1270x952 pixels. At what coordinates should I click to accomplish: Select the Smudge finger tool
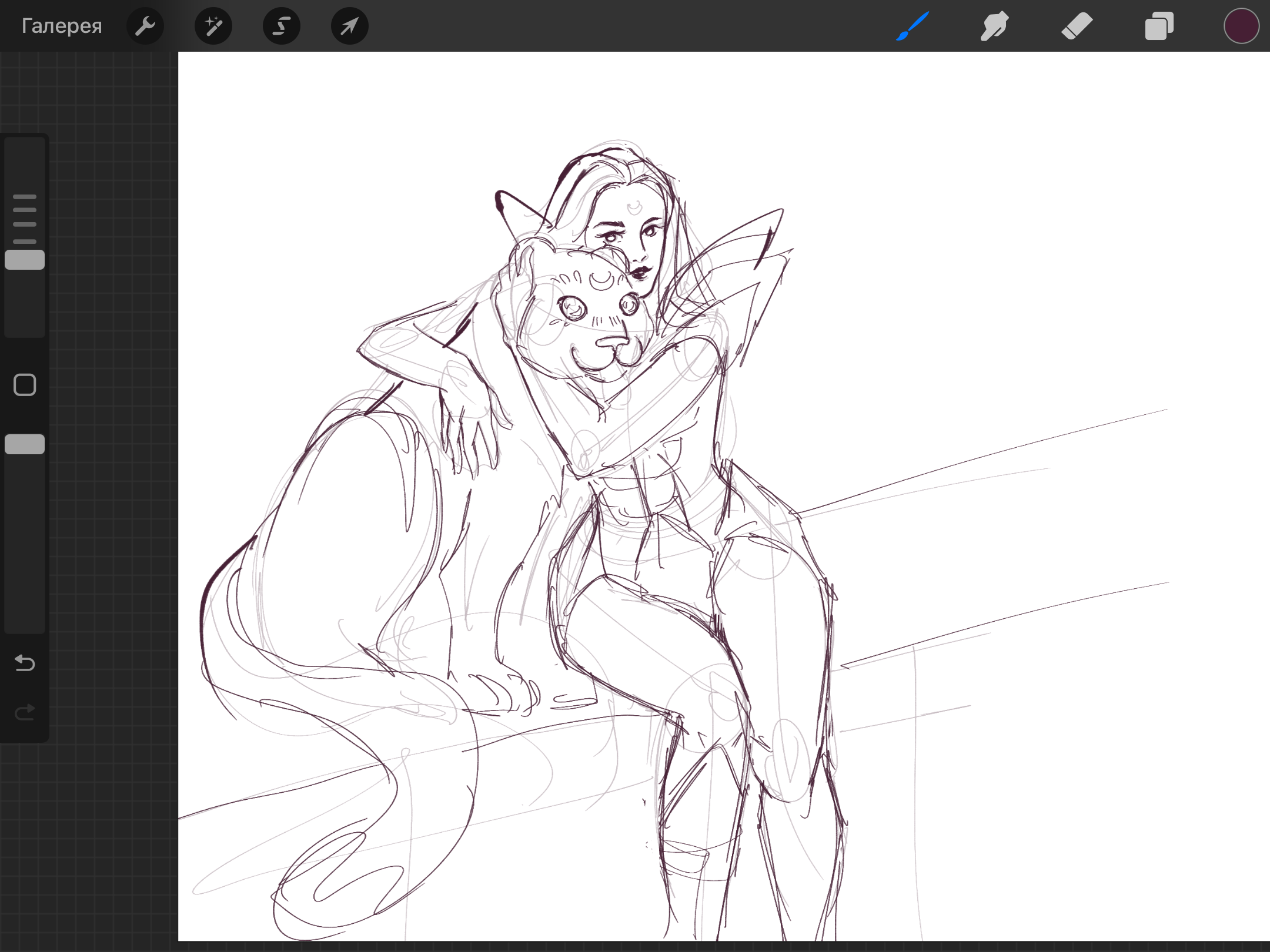pyautogui.click(x=994, y=26)
